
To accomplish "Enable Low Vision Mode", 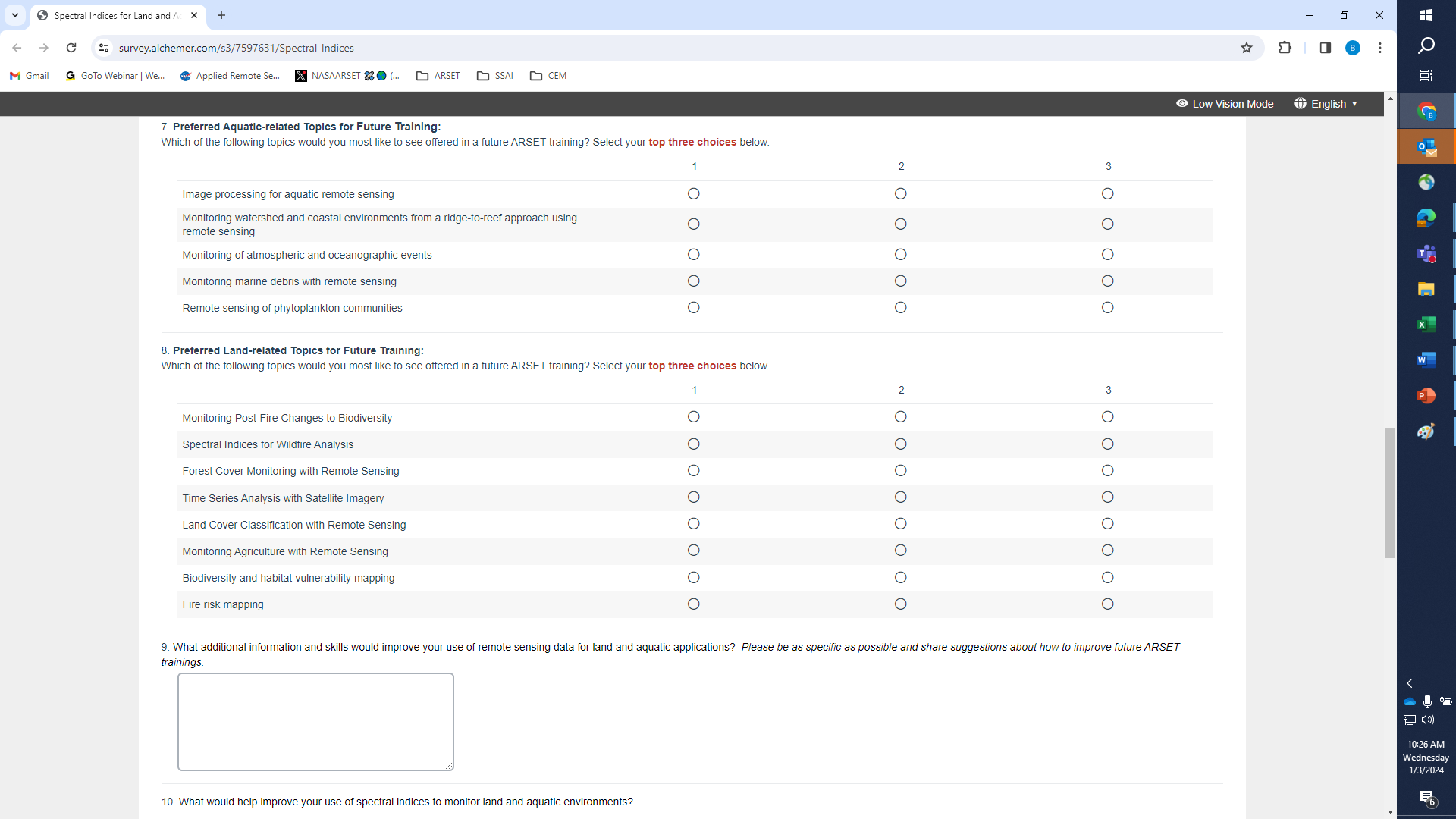I will point(1225,104).
